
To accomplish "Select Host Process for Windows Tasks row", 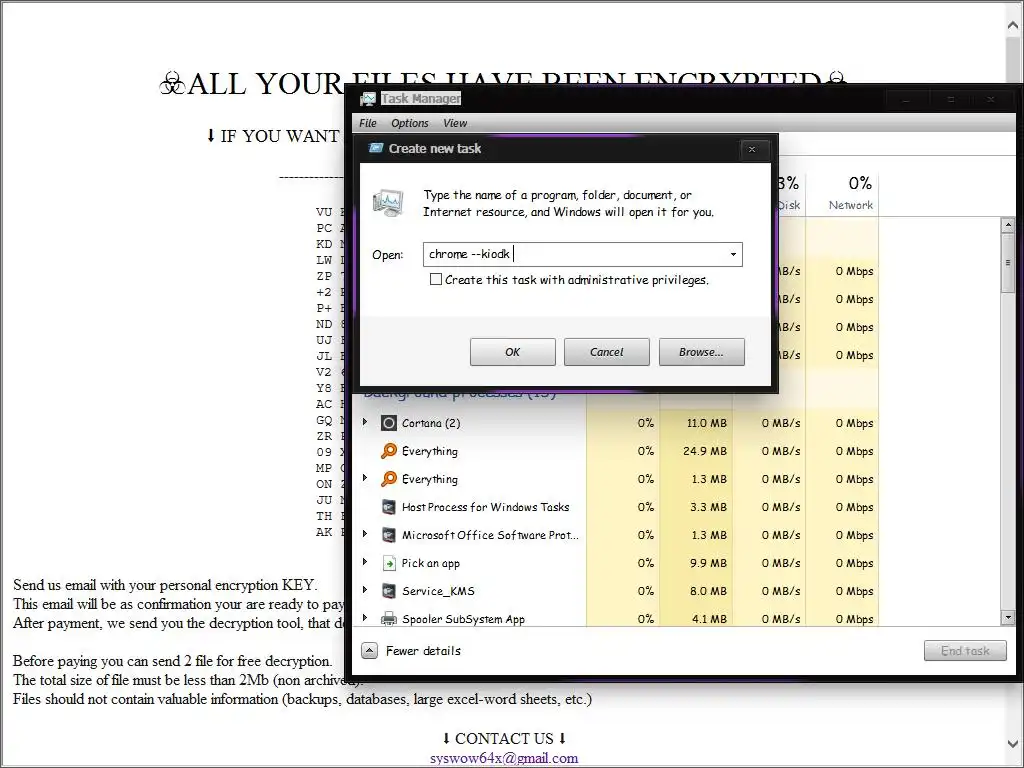I will coord(615,507).
